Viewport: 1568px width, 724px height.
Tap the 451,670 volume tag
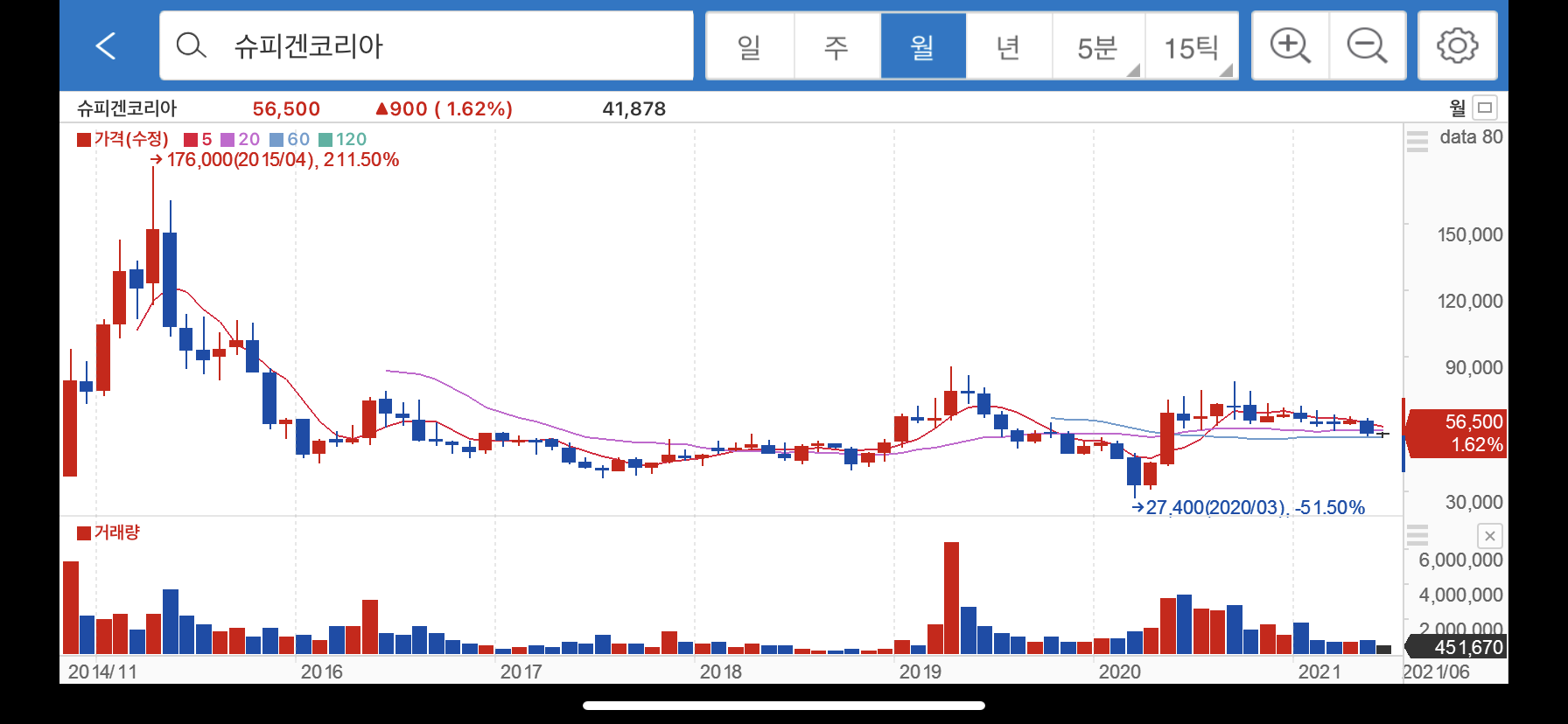(1456, 647)
